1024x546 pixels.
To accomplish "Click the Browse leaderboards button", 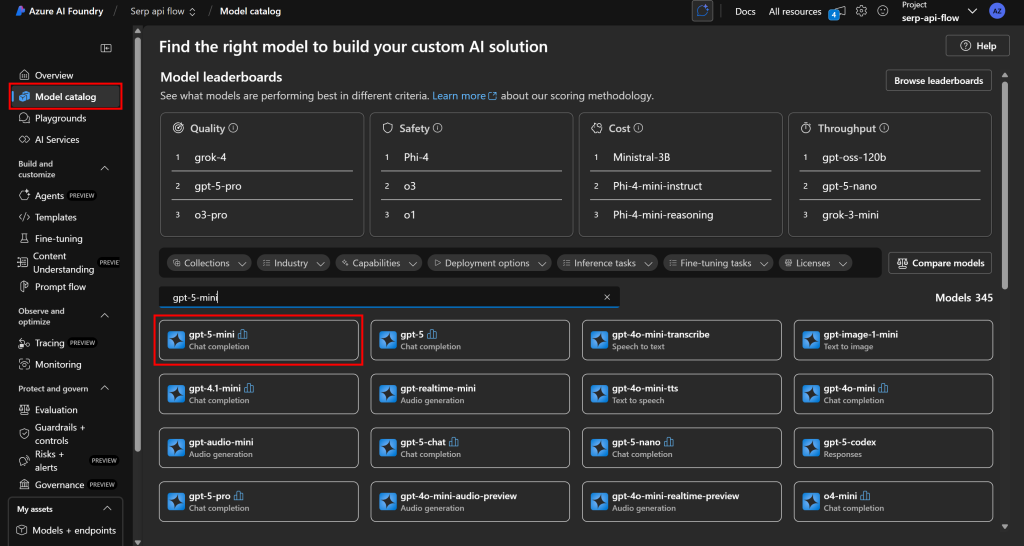I will pyautogui.click(x=938, y=81).
